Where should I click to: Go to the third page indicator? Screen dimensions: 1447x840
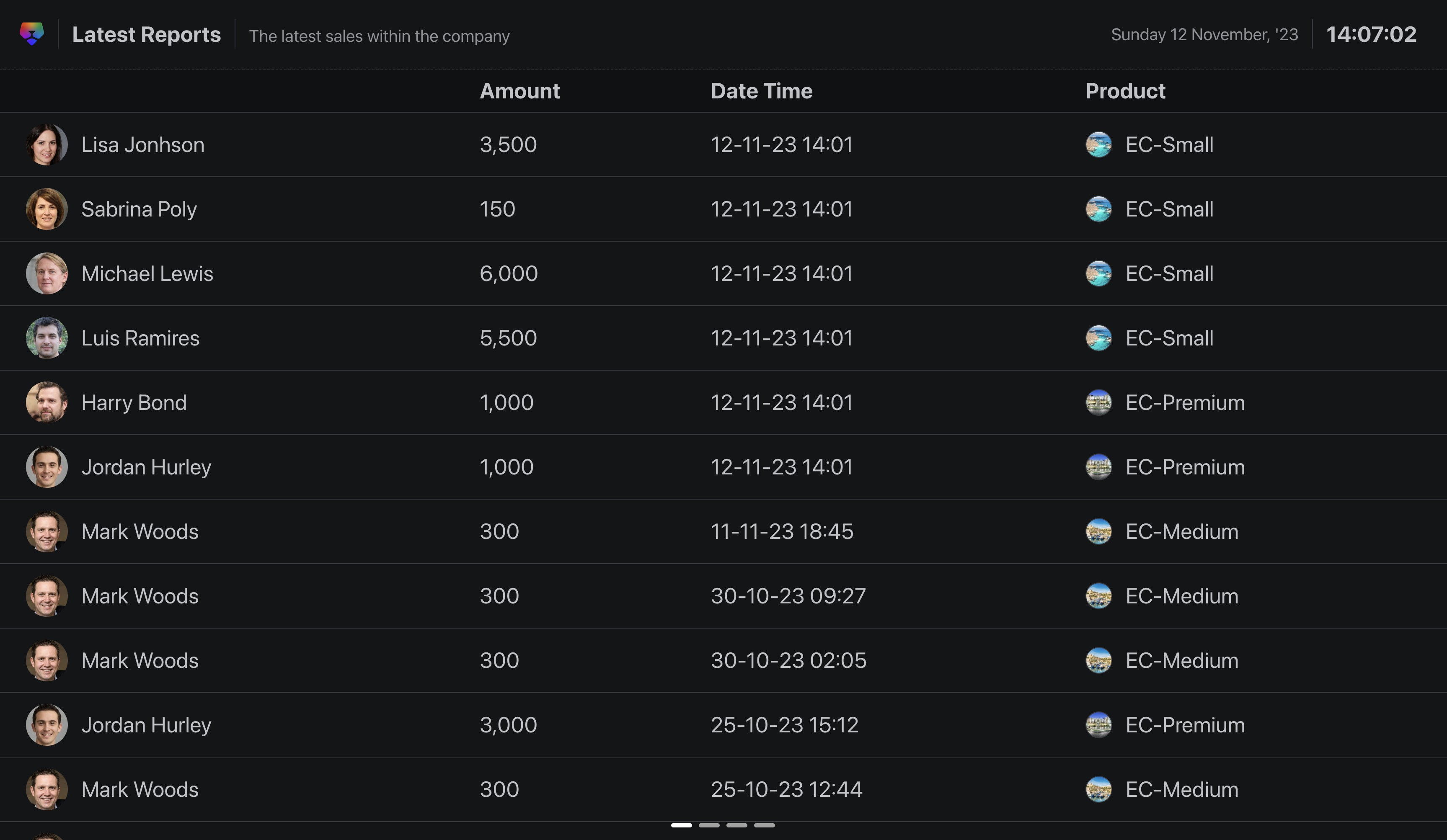click(737, 825)
